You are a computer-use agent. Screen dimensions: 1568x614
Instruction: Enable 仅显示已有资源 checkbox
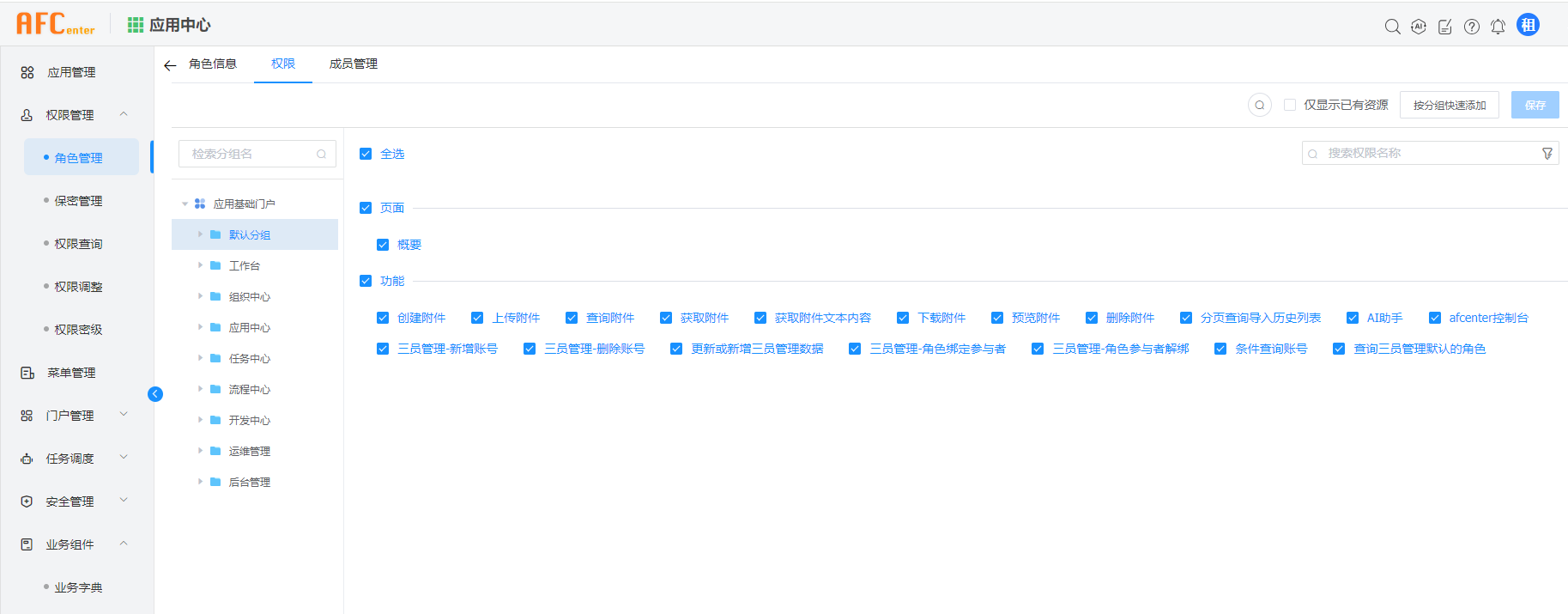pyautogui.click(x=1290, y=105)
